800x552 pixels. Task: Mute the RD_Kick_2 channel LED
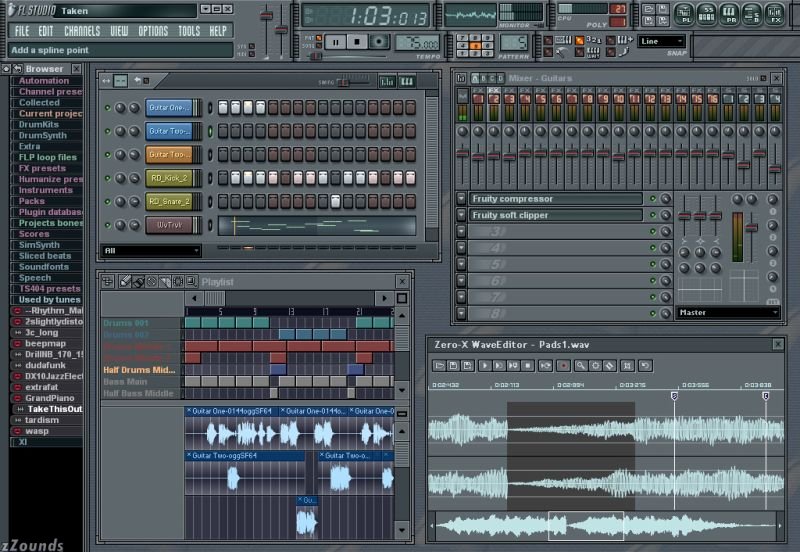[x=108, y=178]
